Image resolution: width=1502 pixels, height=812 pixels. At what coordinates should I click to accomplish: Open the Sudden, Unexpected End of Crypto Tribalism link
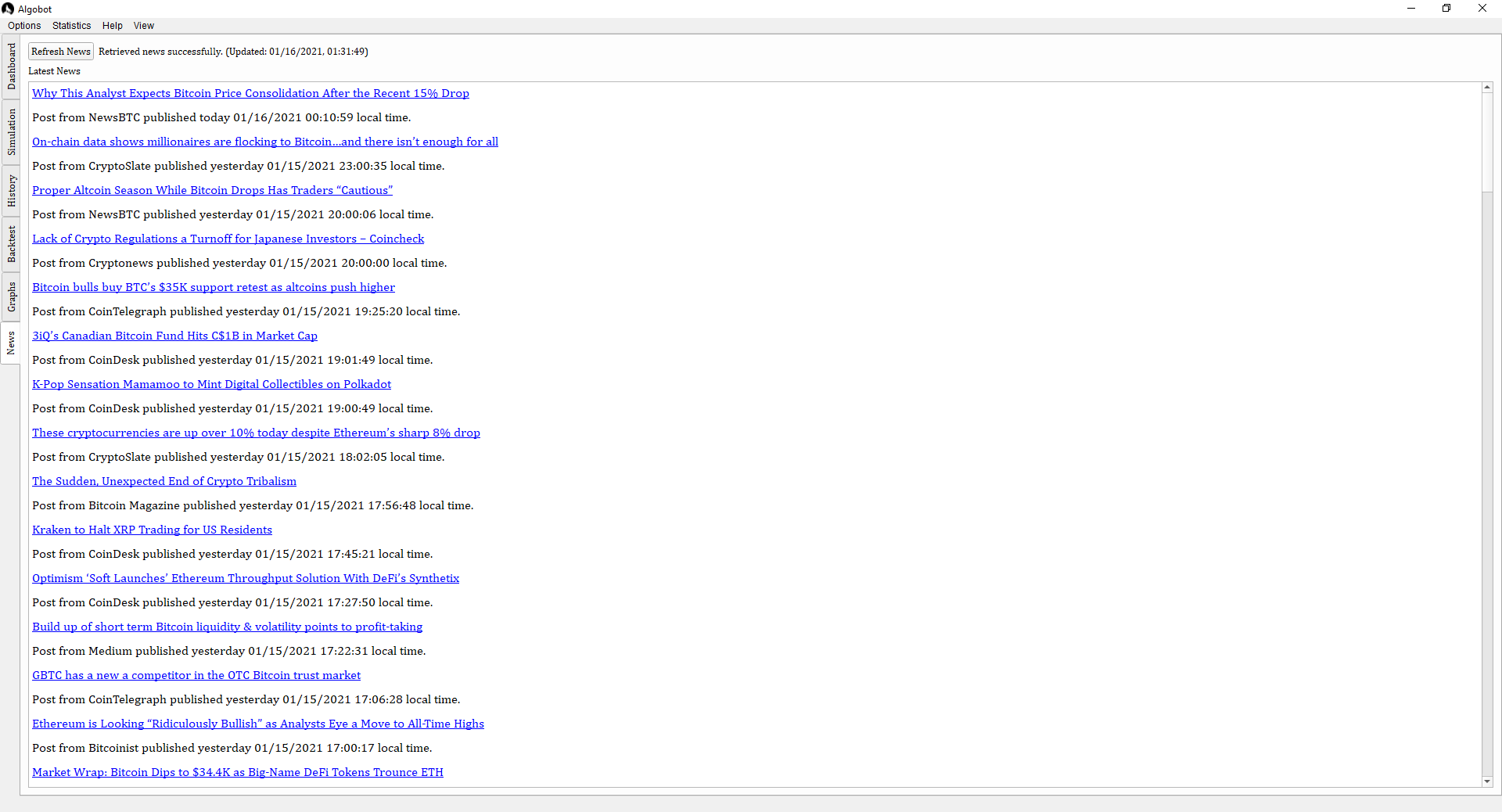tap(164, 481)
